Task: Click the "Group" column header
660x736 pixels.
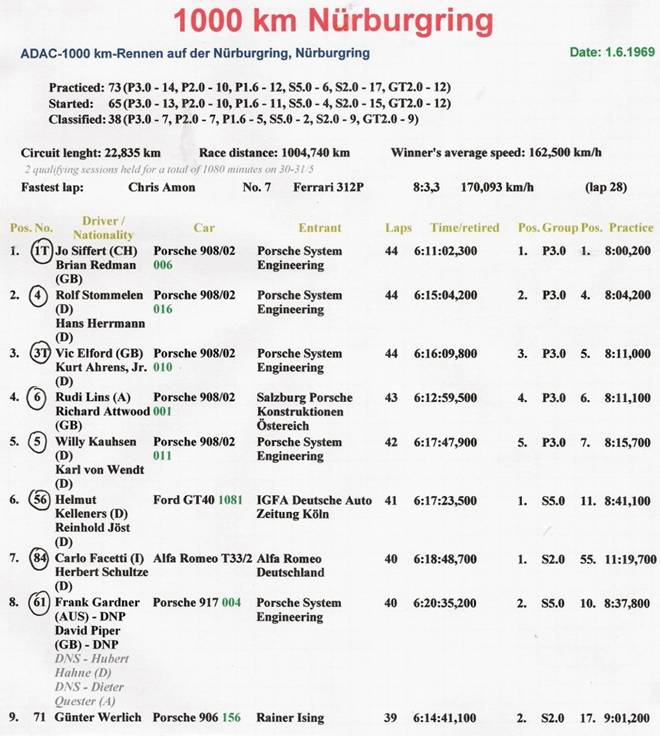Action: pyautogui.click(x=560, y=228)
